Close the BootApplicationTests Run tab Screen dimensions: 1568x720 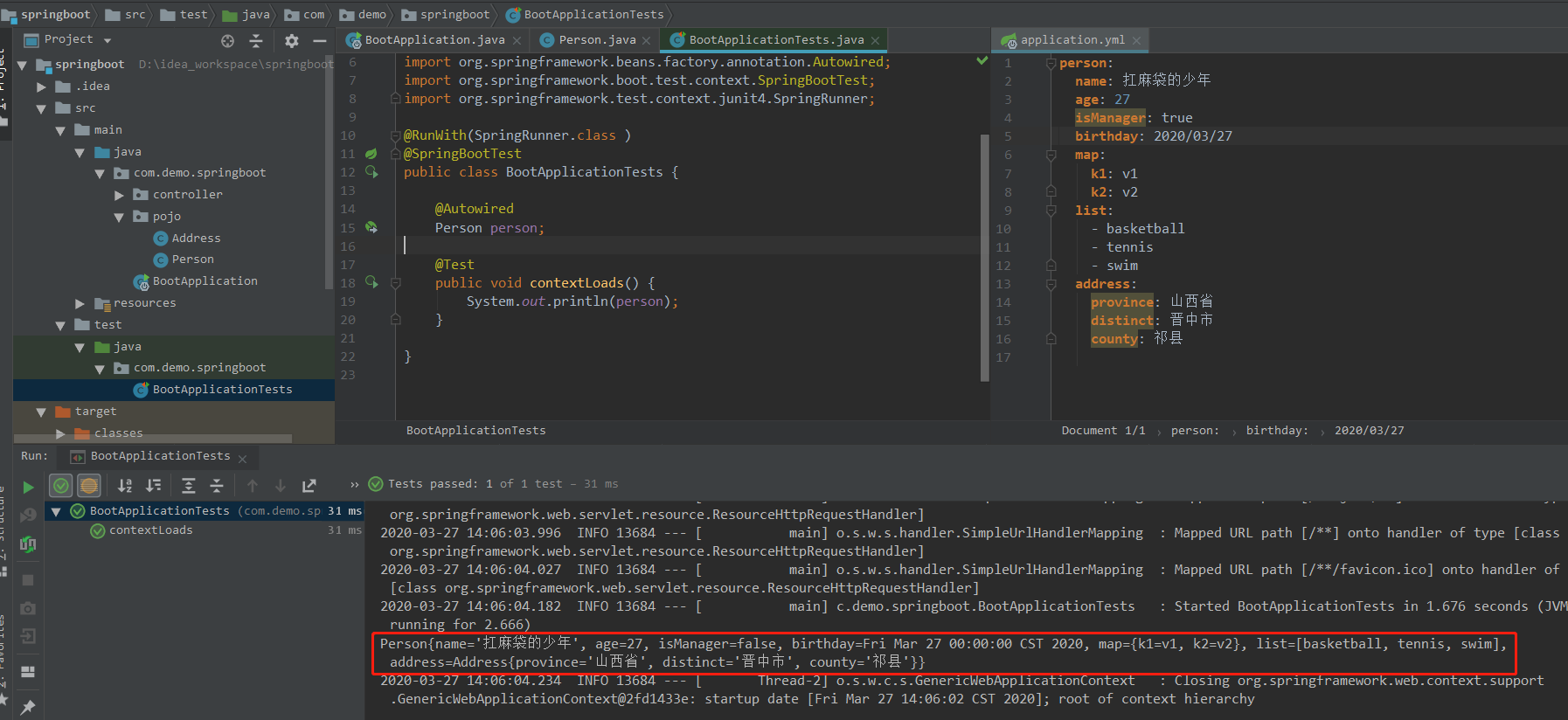point(242,459)
